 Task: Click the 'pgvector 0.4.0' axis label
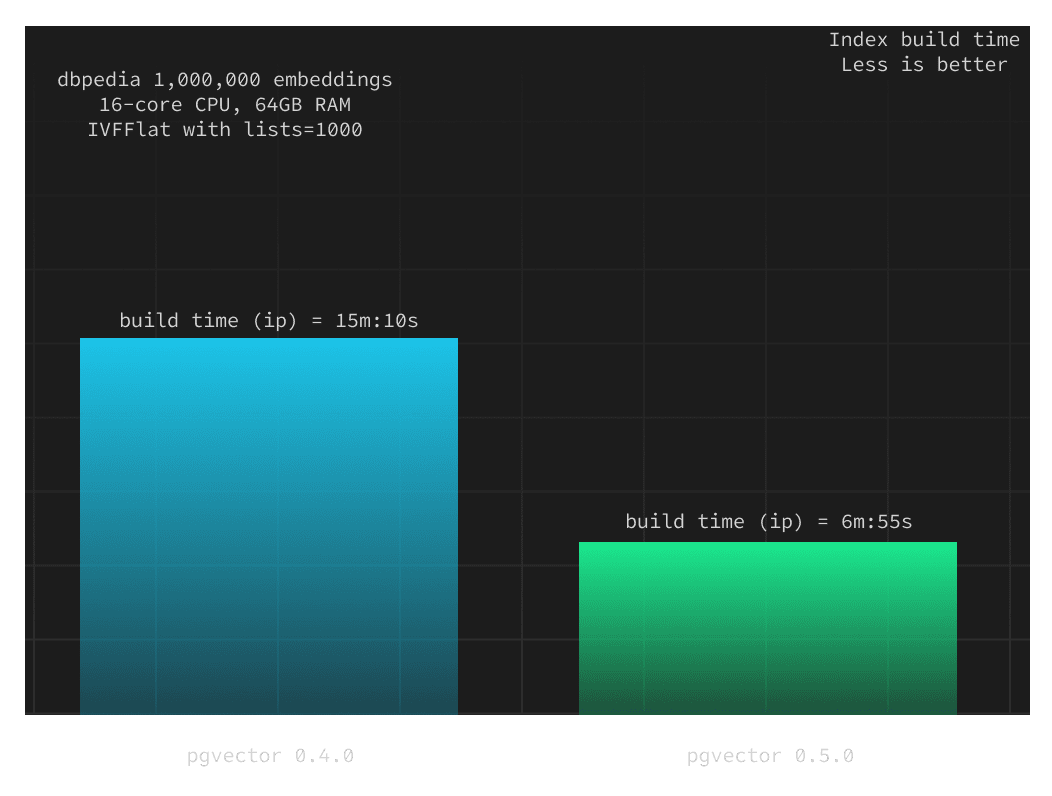click(x=270, y=756)
